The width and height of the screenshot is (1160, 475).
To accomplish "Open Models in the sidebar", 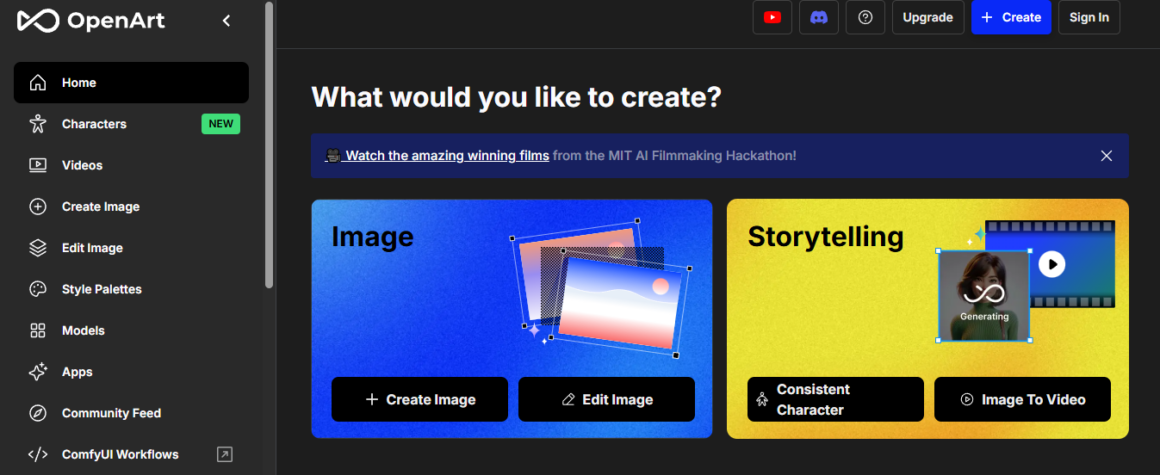I will pyautogui.click(x=131, y=331).
